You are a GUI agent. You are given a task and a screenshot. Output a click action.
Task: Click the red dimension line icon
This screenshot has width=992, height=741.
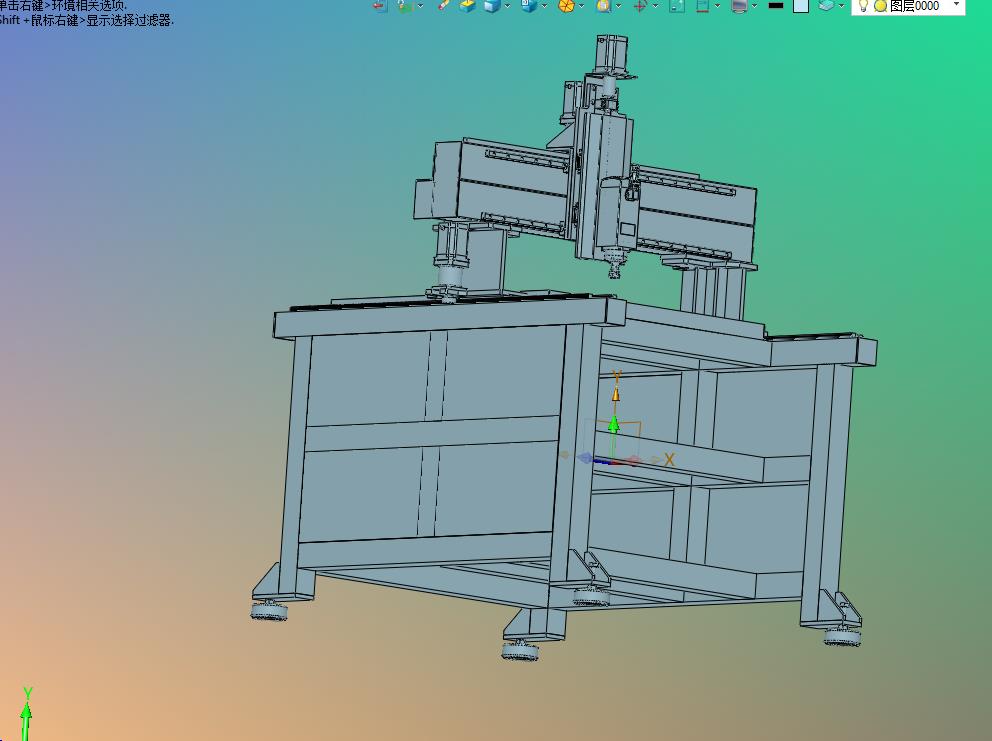pyautogui.click(x=702, y=6)
